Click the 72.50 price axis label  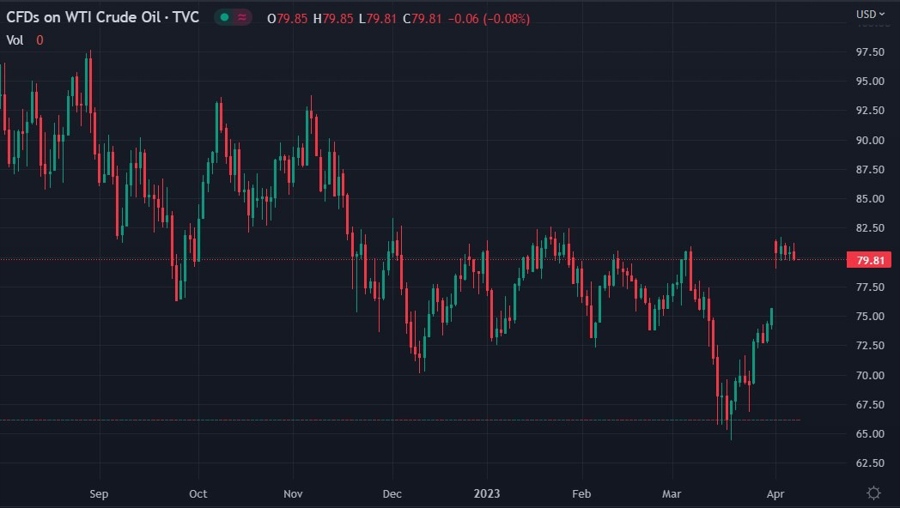870,346
